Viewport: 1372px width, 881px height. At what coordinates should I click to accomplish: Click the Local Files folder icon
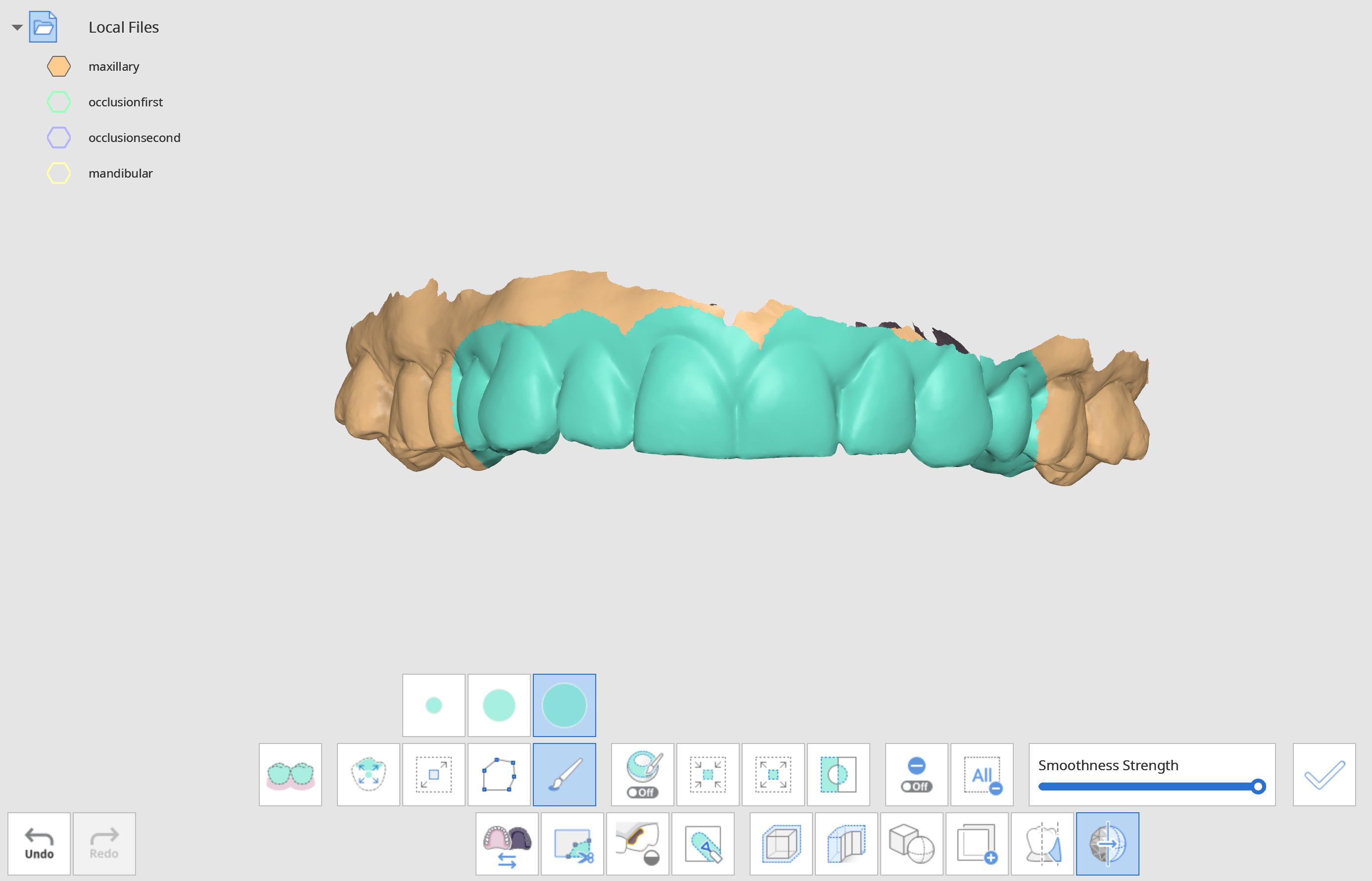point(44,27)
